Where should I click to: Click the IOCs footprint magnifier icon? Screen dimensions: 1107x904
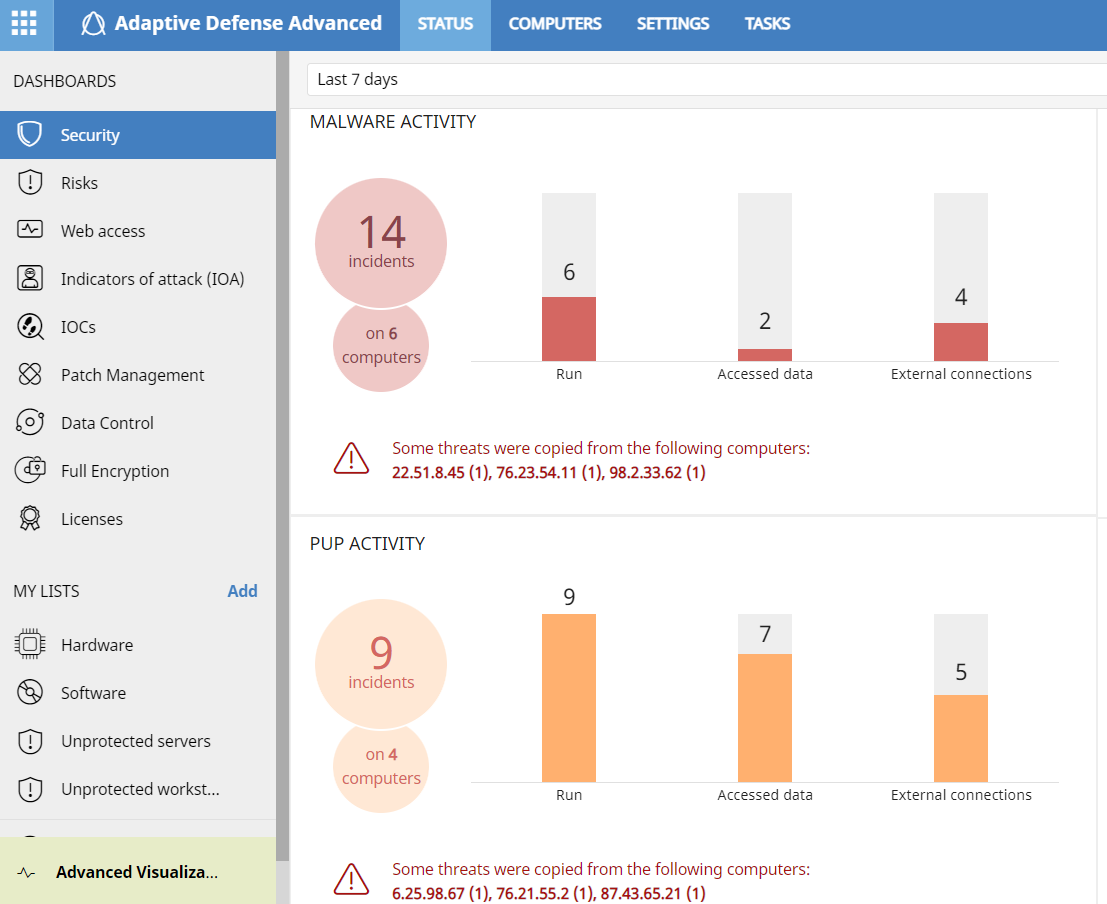pos(30,326)
